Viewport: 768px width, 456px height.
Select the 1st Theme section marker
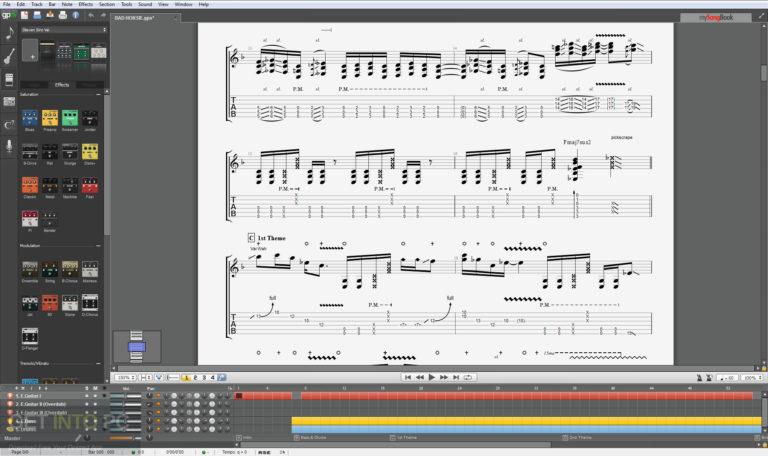404,437
